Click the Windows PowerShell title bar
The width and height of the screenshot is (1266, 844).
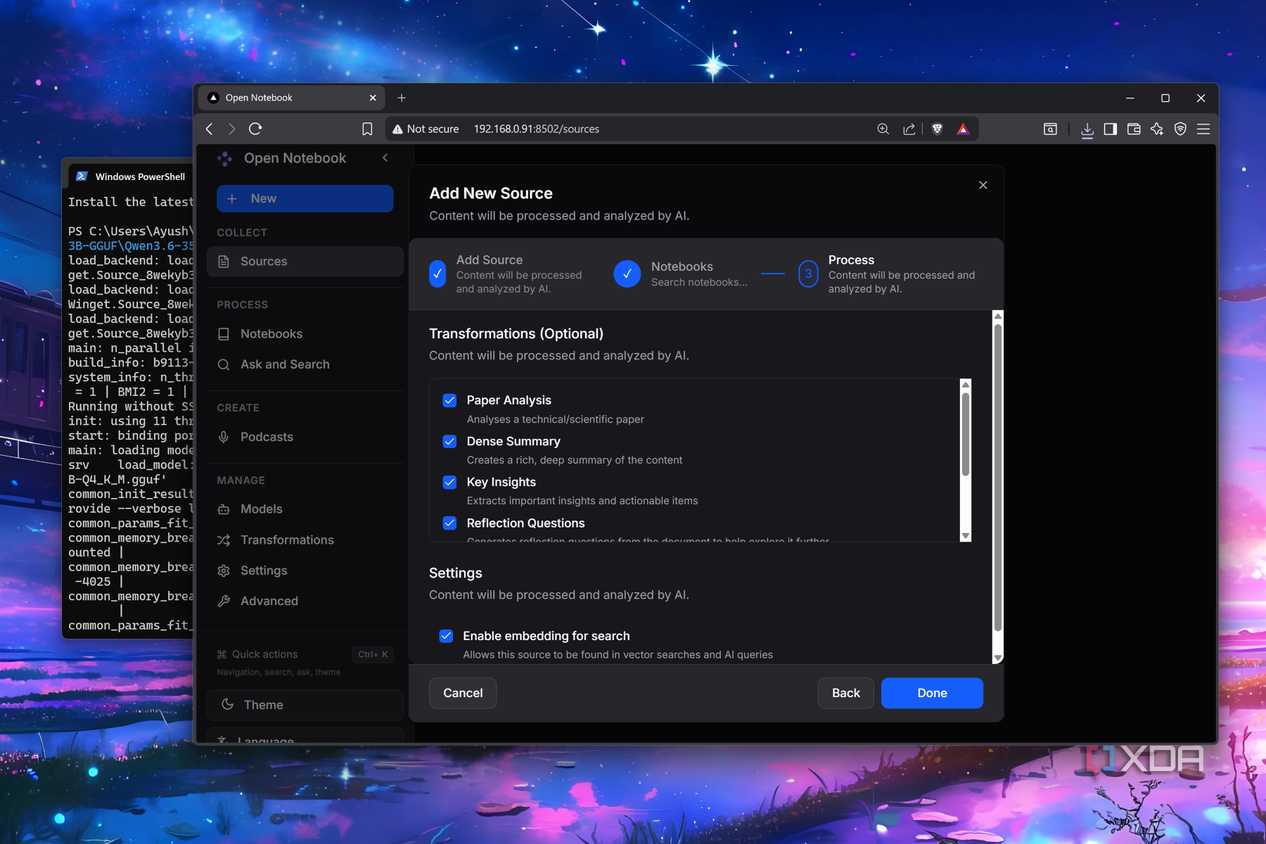(129, 177)
